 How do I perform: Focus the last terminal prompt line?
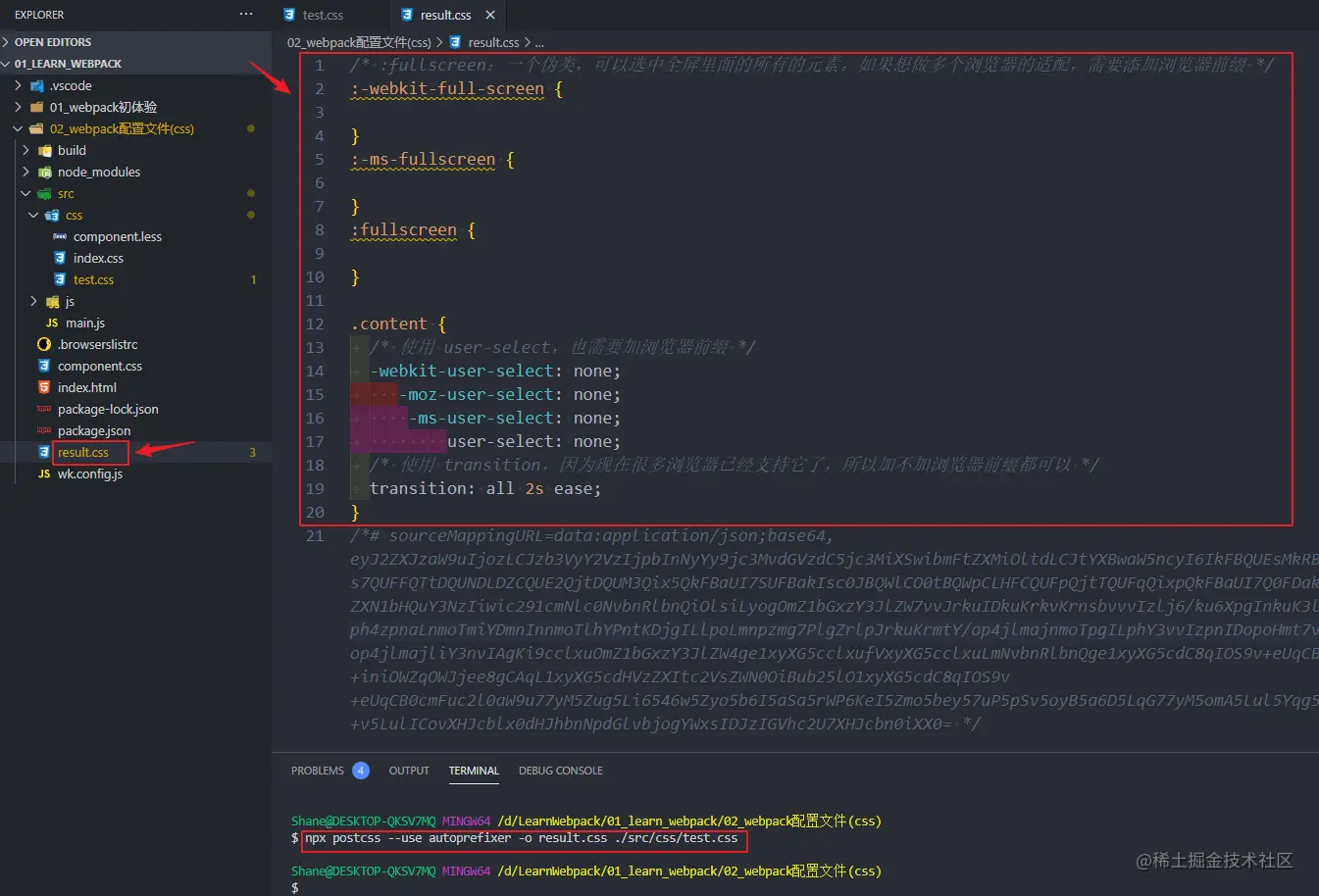(295, 888)
